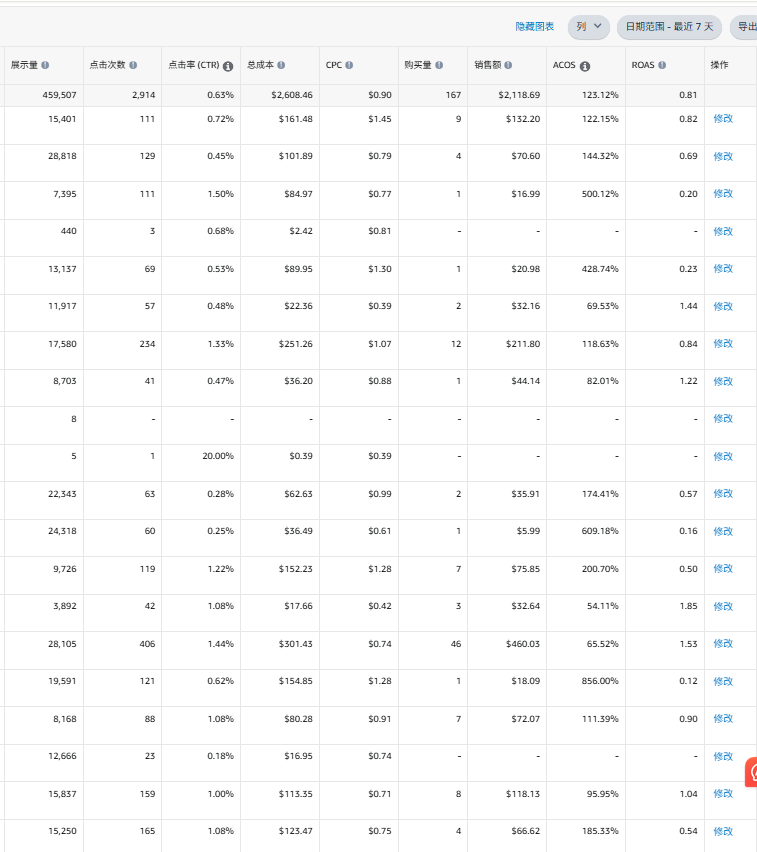Click the ACOS info icon

click(585, 66)
